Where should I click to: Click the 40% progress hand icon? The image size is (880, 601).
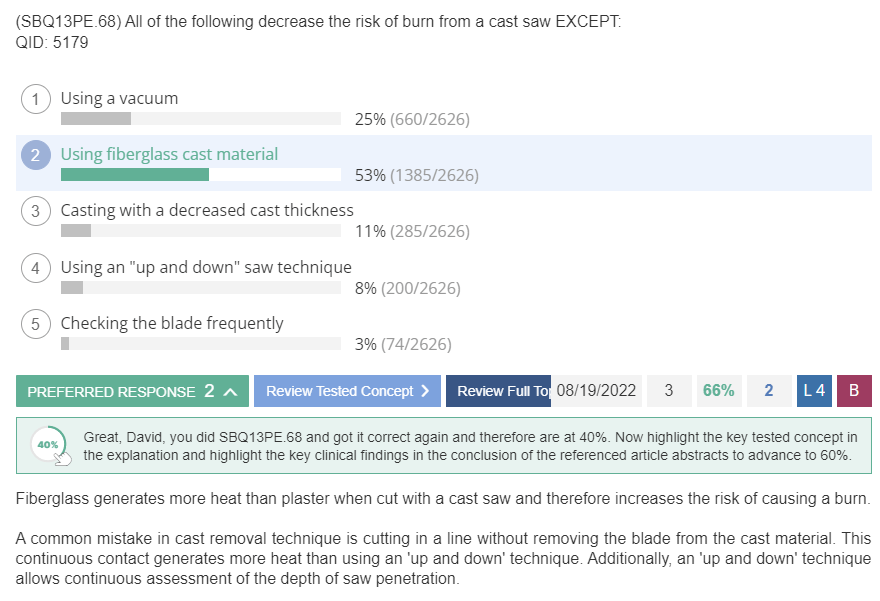coord(63,459)
